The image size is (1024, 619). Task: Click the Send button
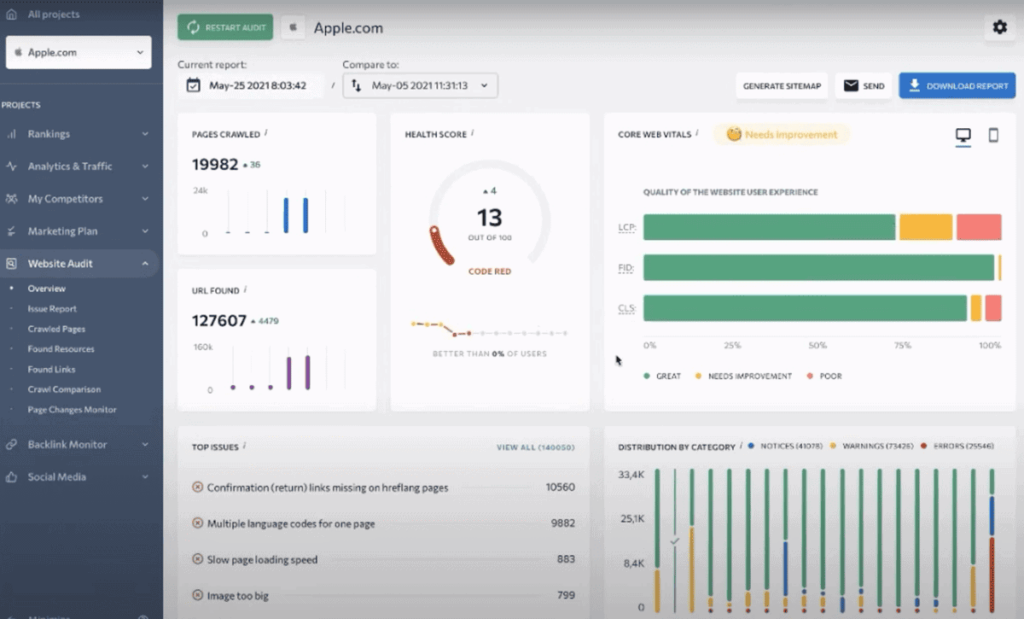[x=863, y=86]
